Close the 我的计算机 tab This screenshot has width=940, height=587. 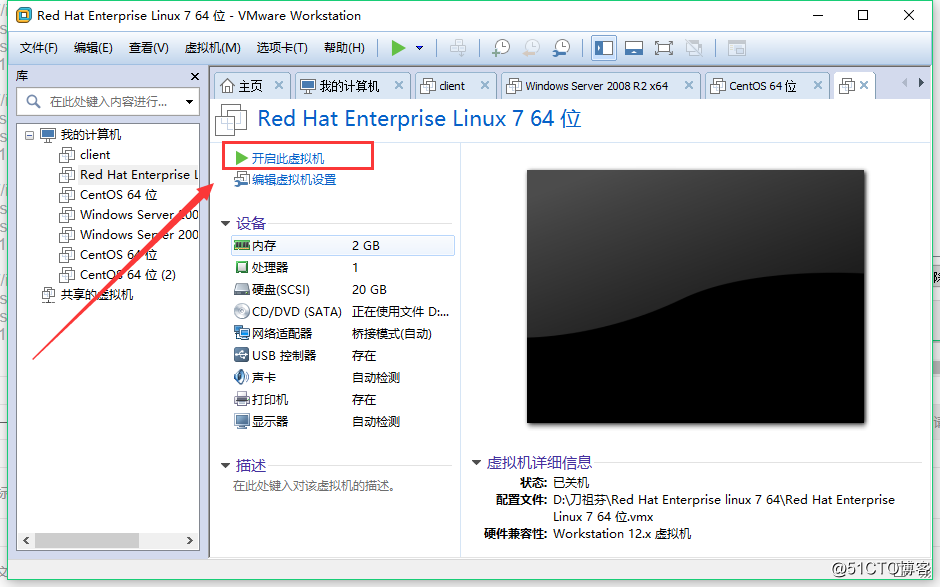(x=399, y=86)
